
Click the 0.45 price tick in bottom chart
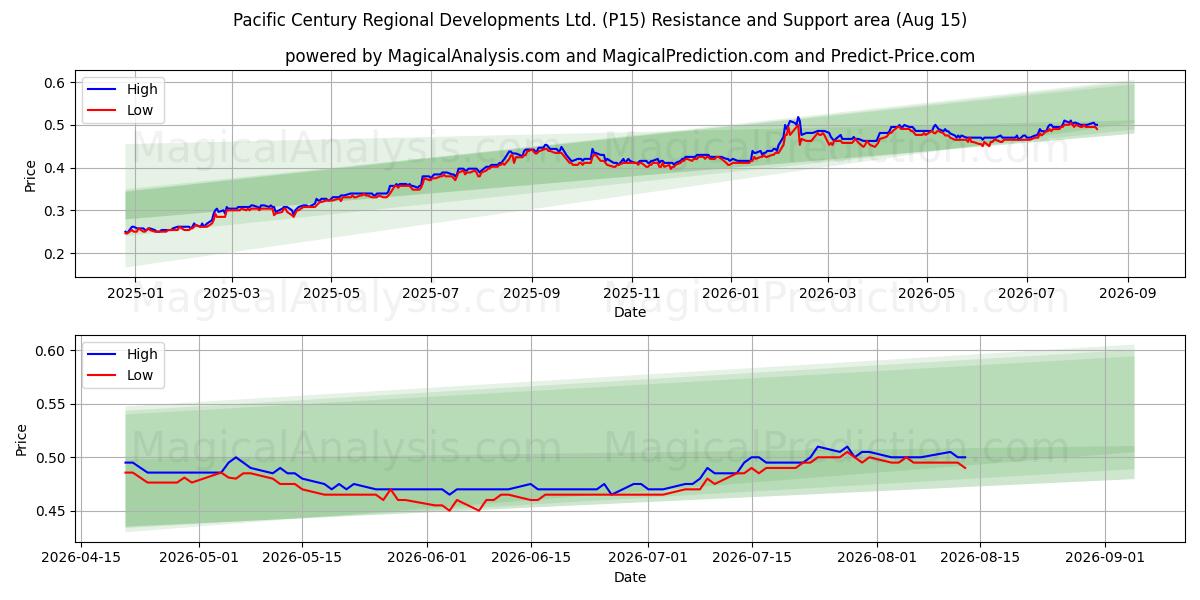51,511
